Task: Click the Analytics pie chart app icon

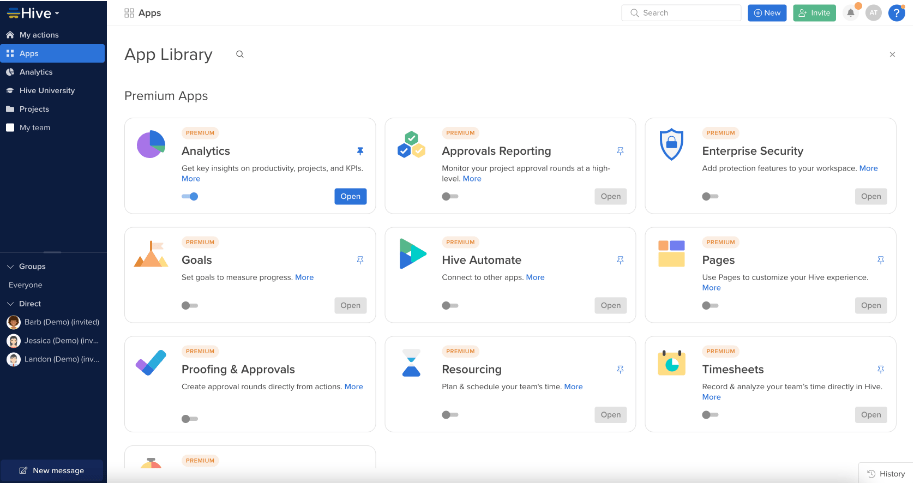Action: click(x=151, y=144)
